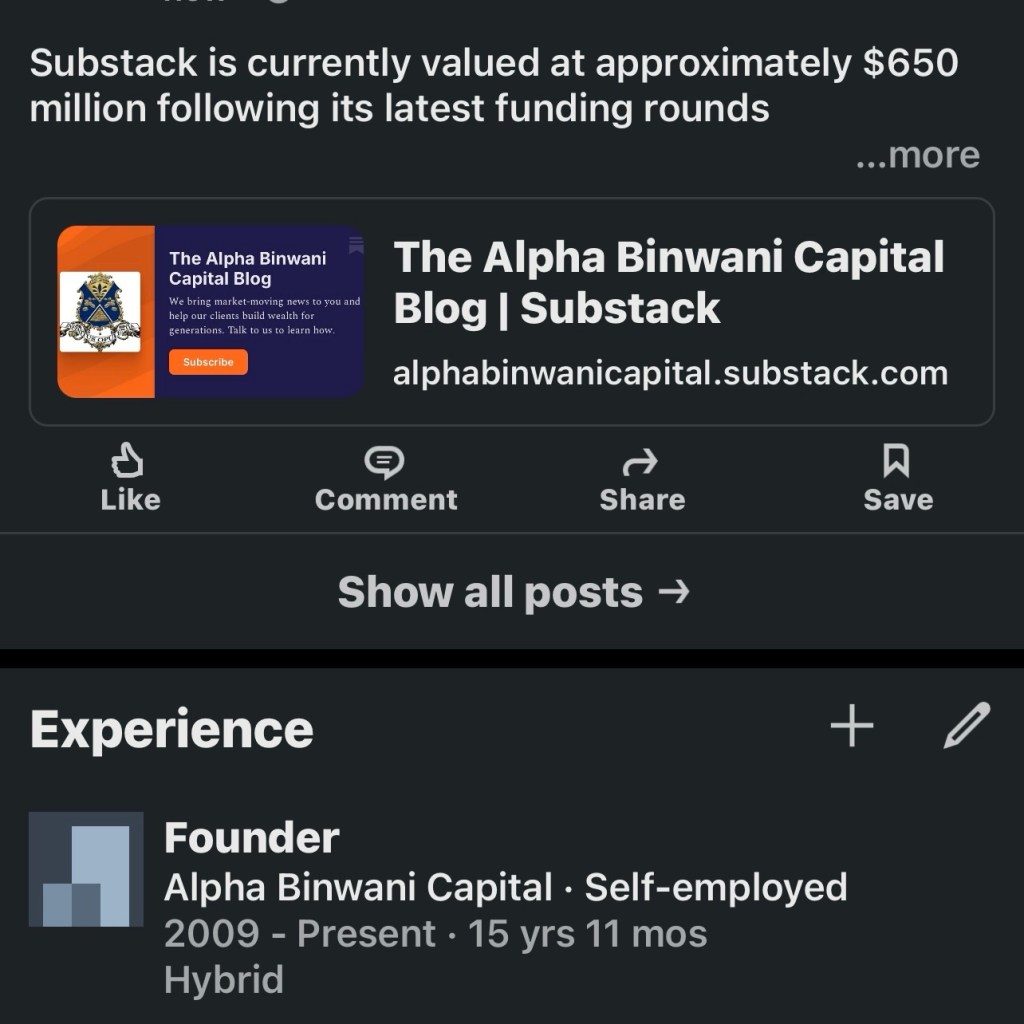
Task: Add new experience with plus icon
Action: [x=852, y=726]
